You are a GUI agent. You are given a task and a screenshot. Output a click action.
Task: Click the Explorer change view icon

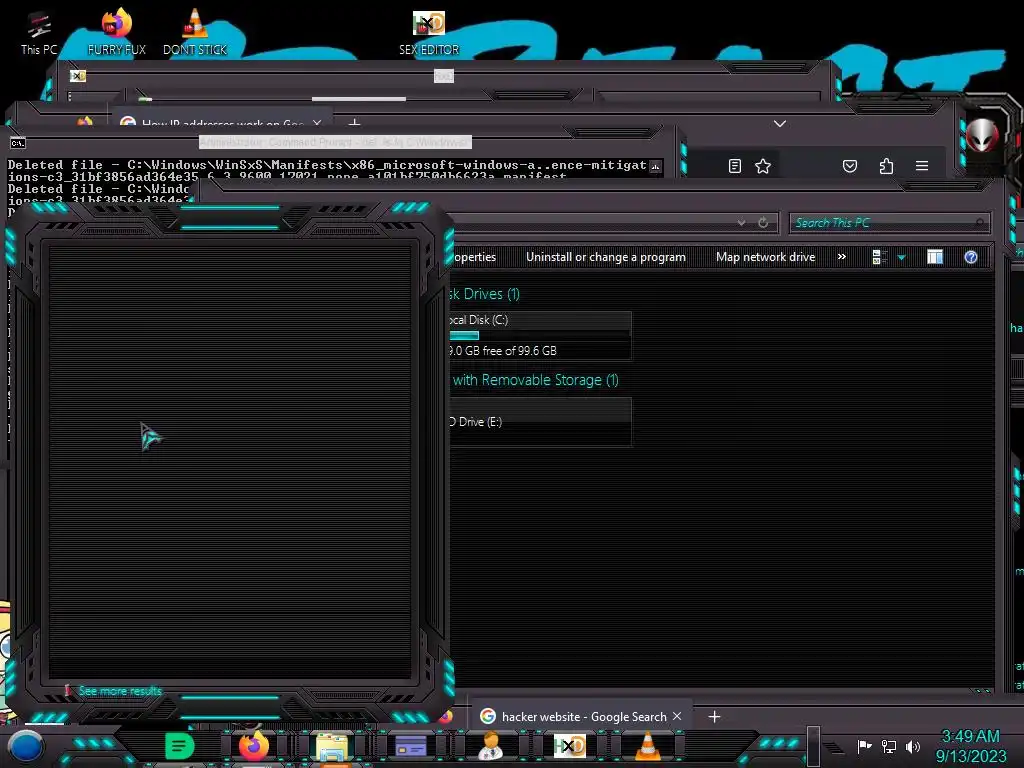[879, 257]
